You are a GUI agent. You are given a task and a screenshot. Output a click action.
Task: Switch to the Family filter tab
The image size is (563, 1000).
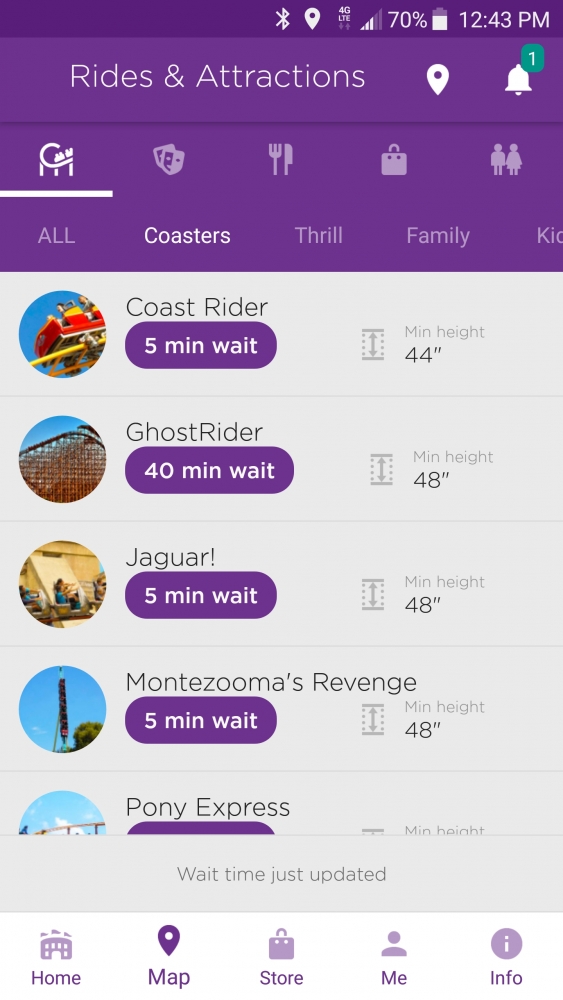(x=438, y=235)
